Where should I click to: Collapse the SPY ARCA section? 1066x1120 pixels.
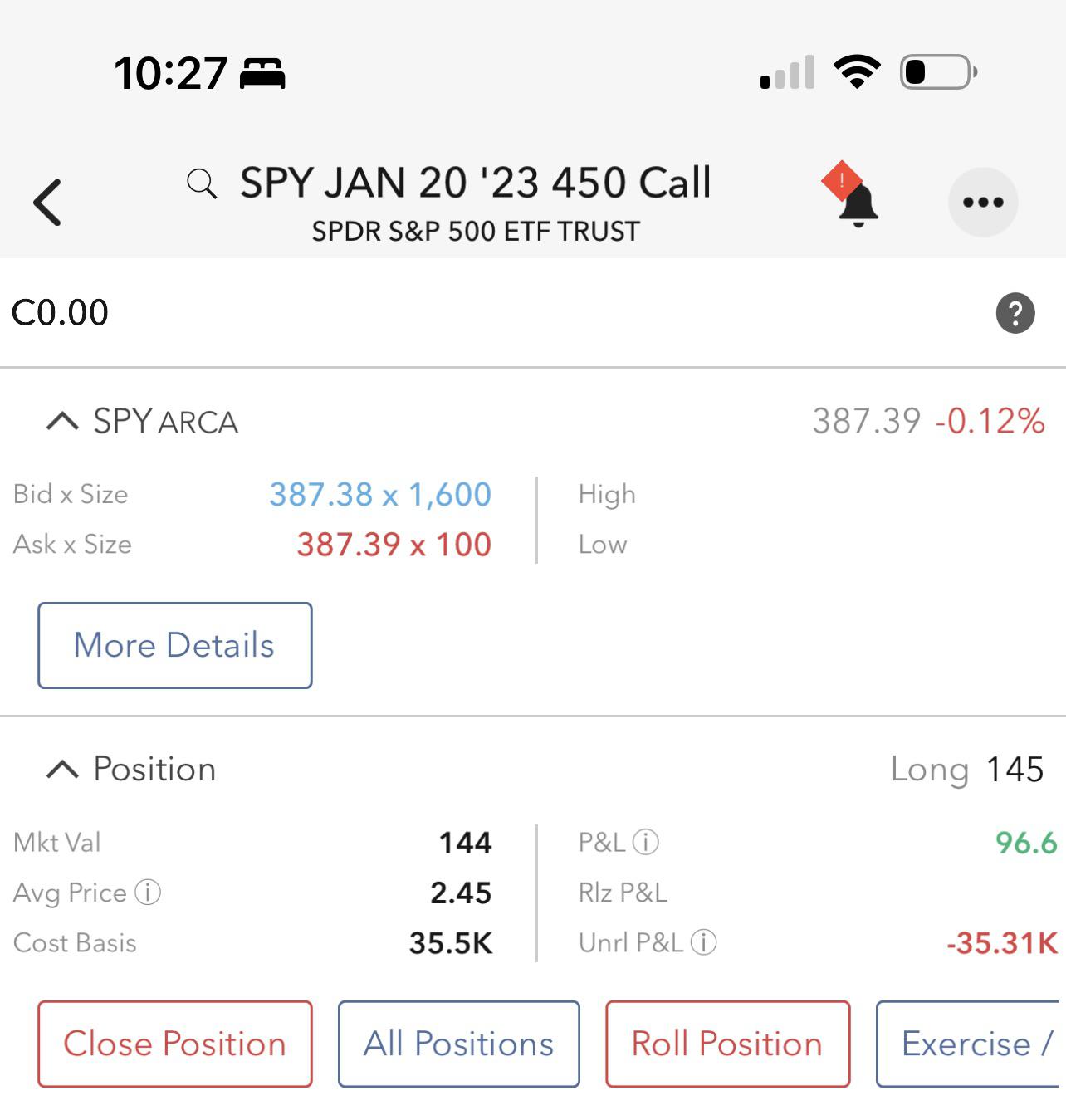(62, 422)
